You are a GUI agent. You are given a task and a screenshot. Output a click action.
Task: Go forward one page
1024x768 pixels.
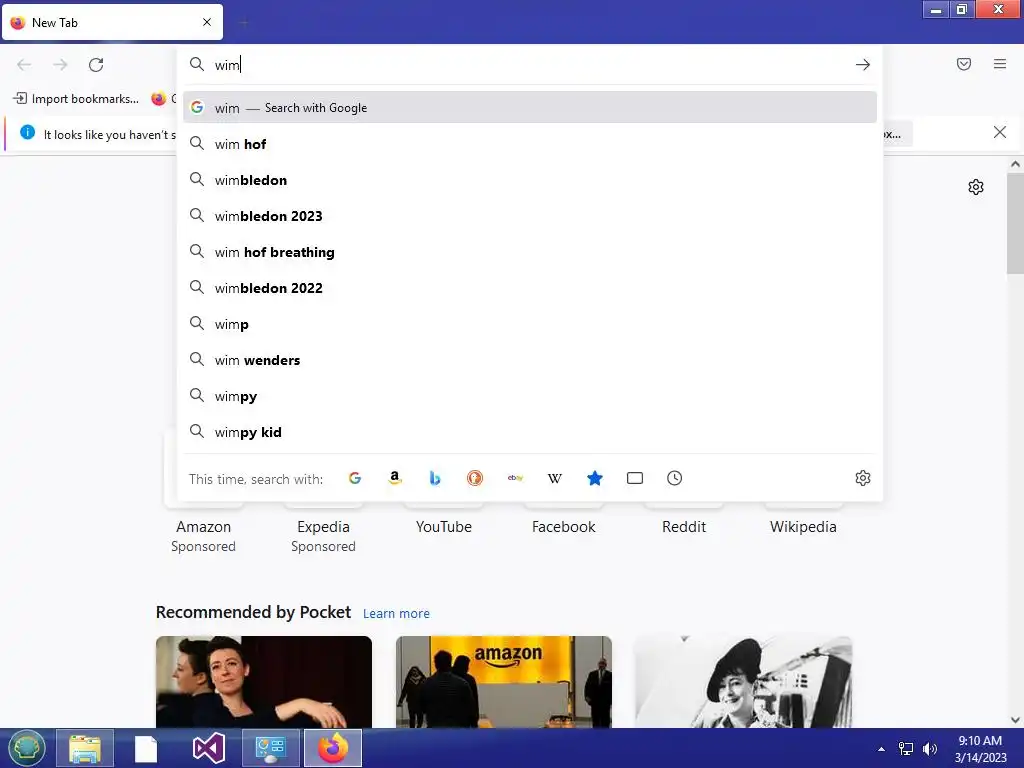(x=60, y=65)
